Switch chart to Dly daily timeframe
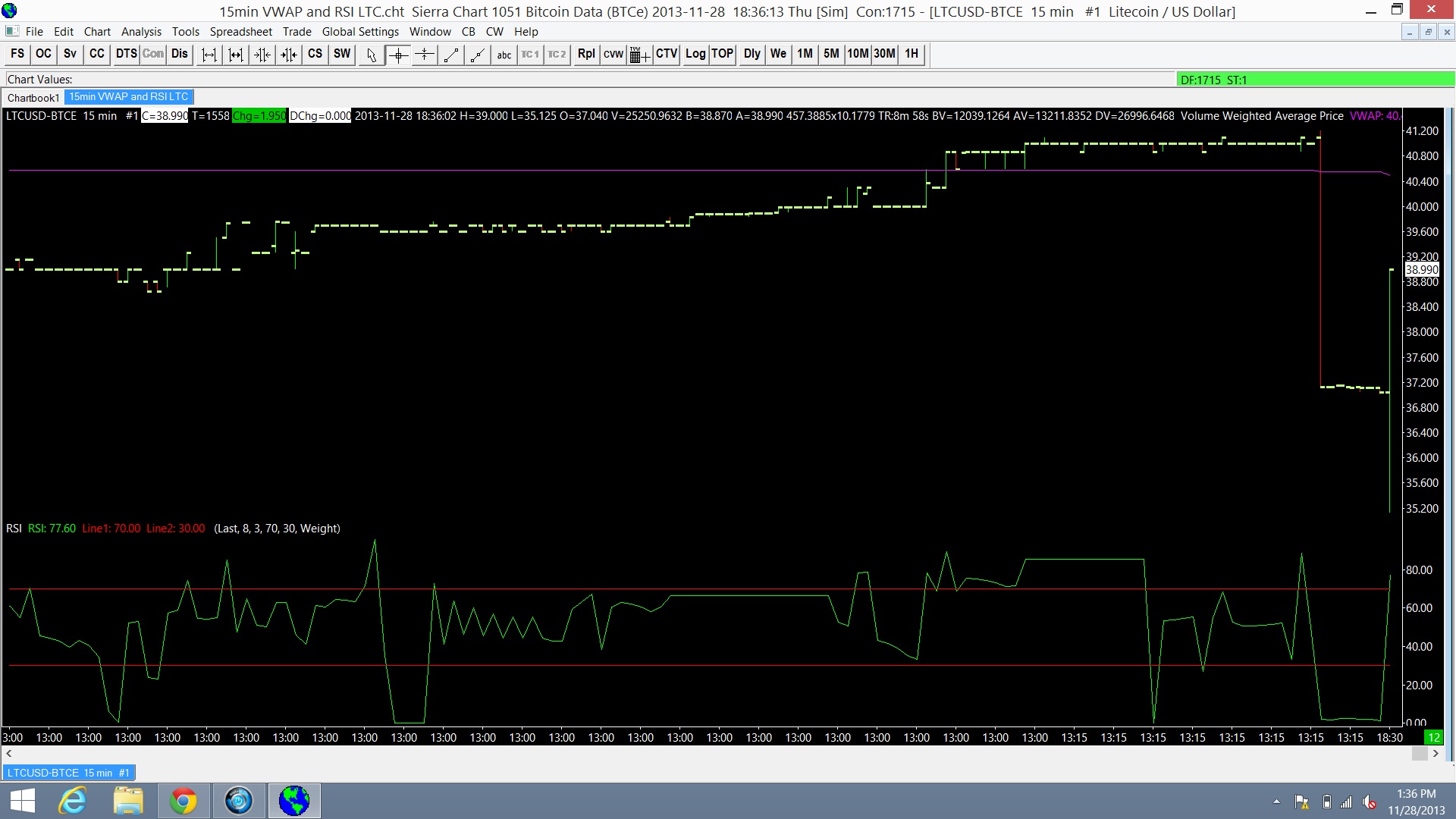The width and height of the screenshot is (1456, 819). point(752,54)
